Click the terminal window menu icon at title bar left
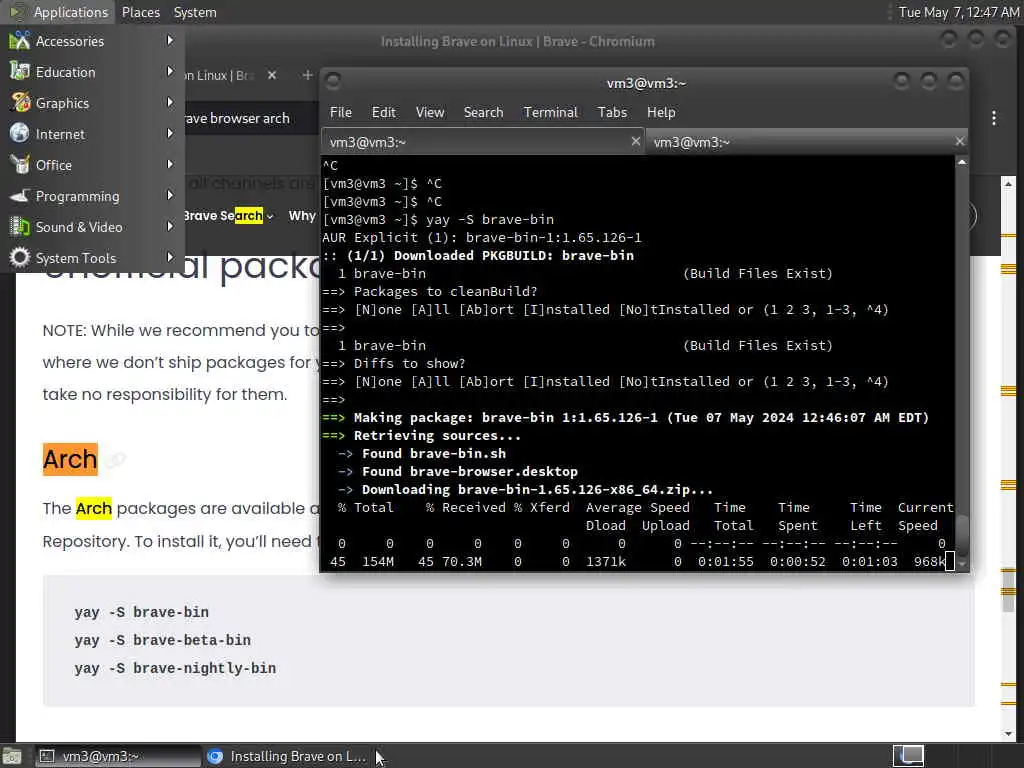 (x=333, y=82)
